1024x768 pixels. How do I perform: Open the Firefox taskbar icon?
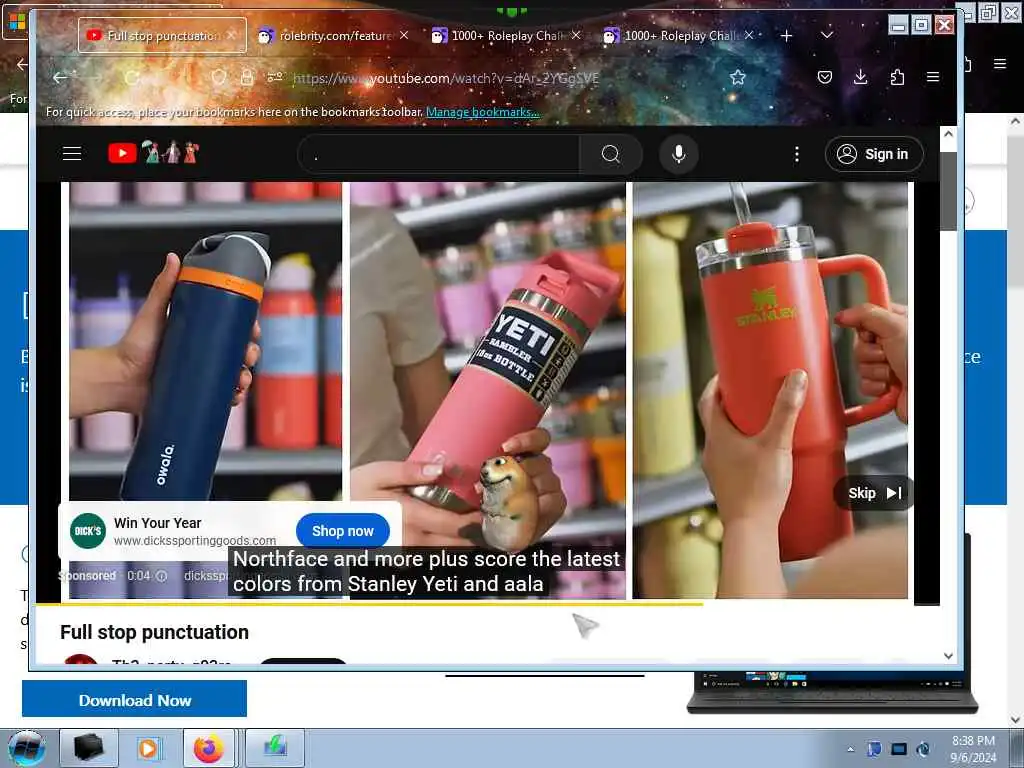(x=209, y=748)
